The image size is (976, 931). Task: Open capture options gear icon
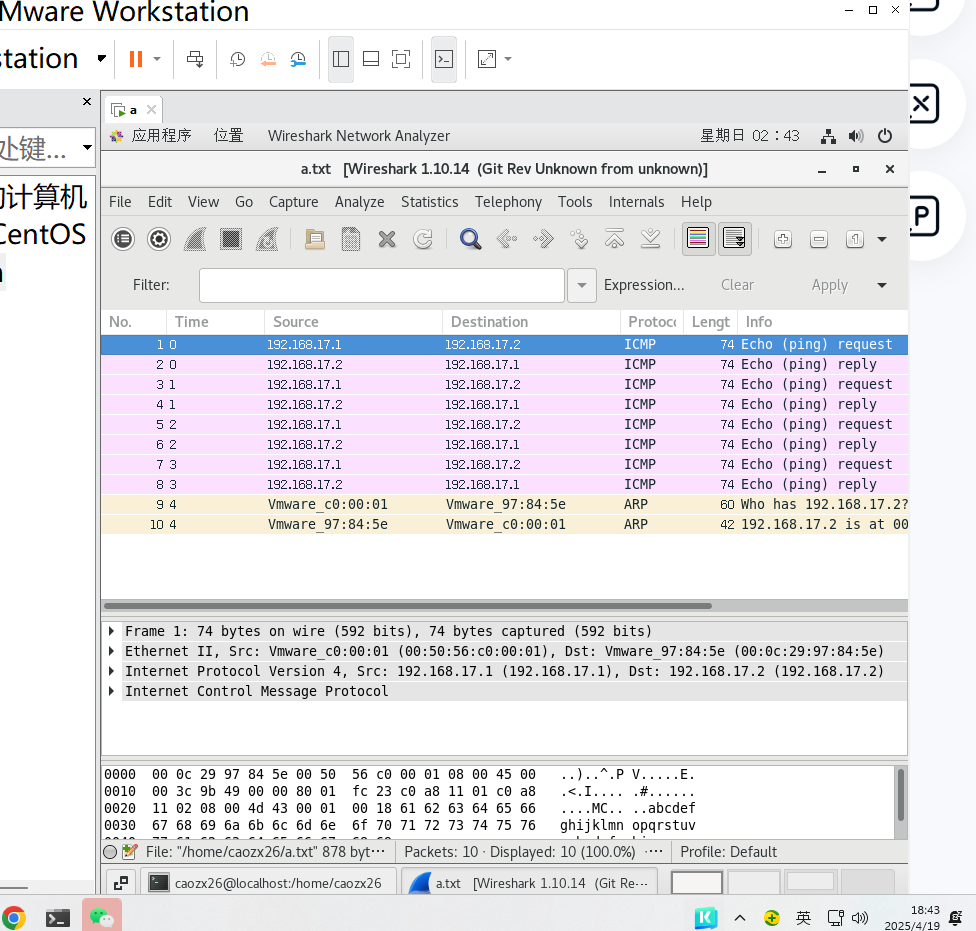tap(159, 239)
